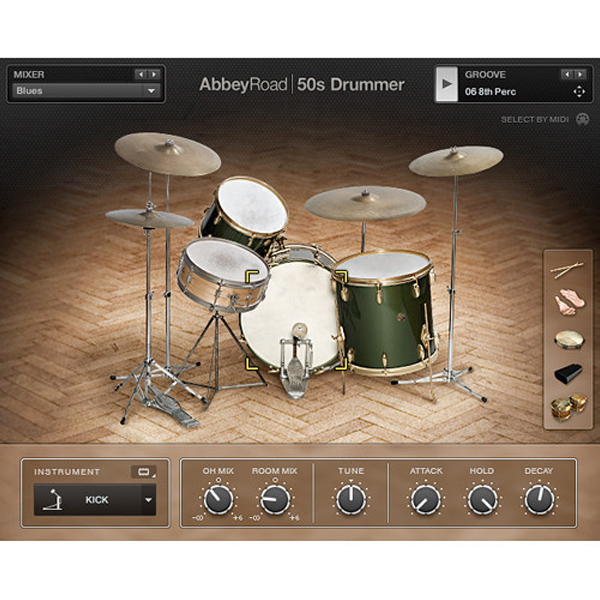Select the drumsticks percussion icon

point(567,269)
